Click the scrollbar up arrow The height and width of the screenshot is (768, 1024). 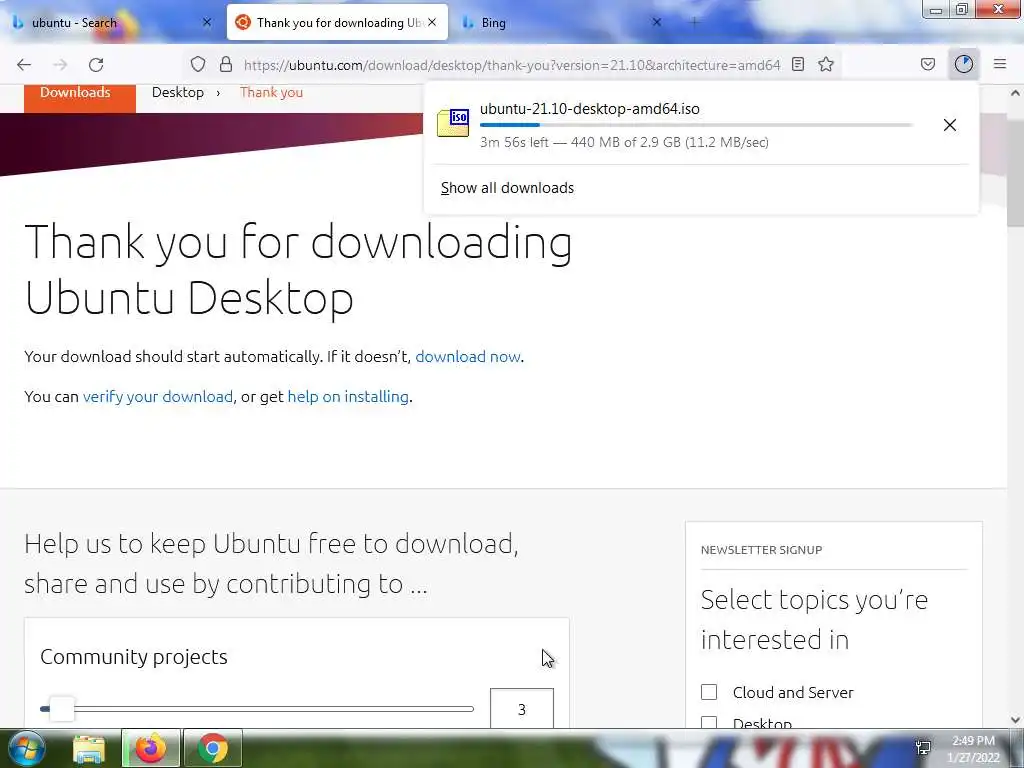point(1015,93)
